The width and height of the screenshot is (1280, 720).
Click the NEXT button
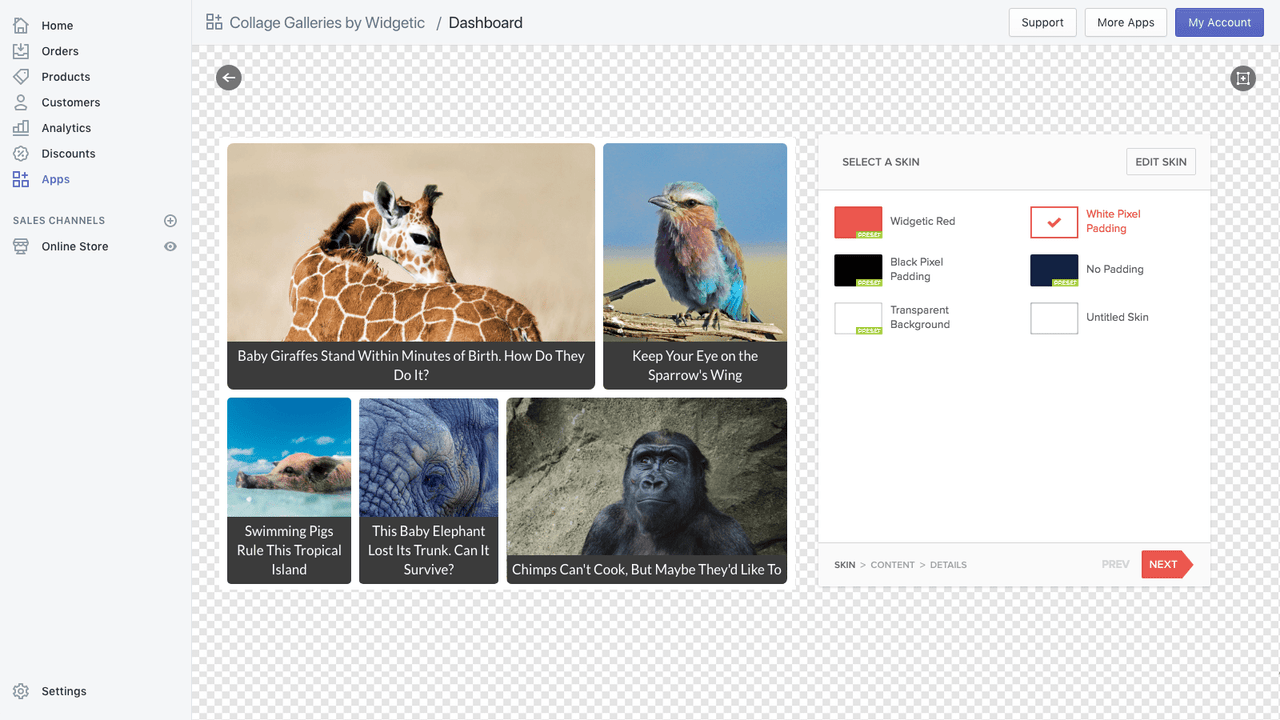[1163, 564]
